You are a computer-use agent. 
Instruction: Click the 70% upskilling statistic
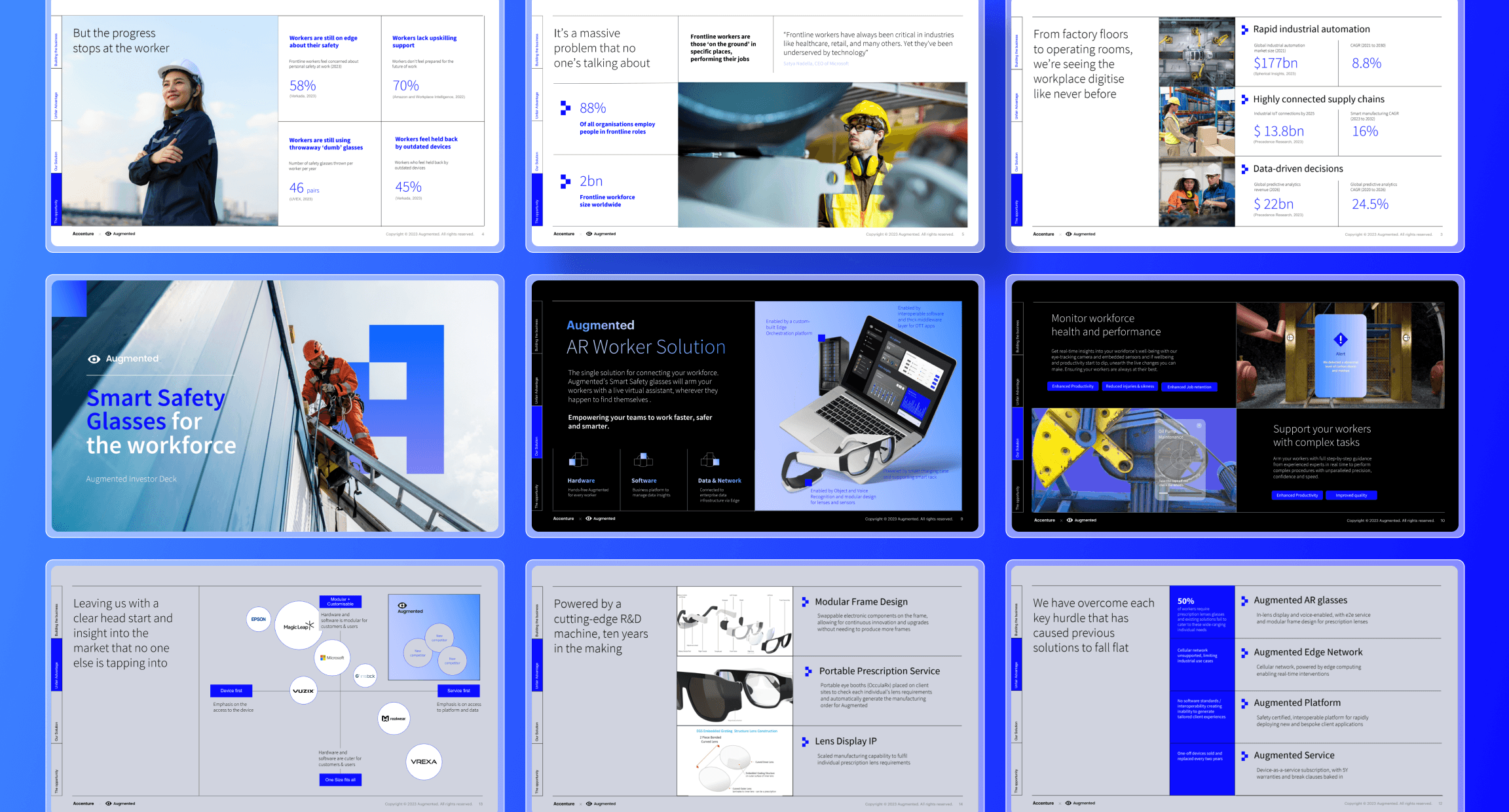[405, 86]
